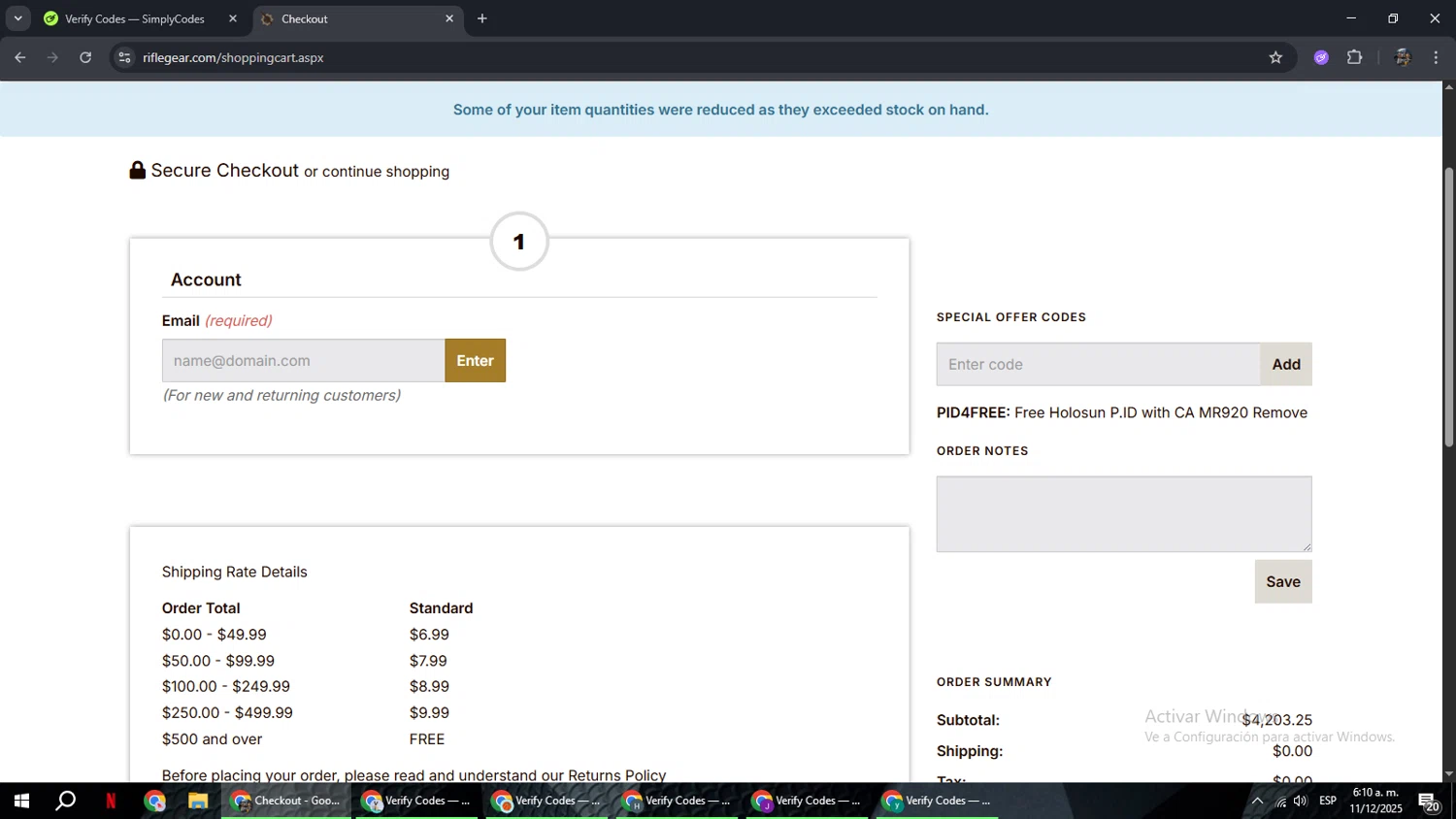Click the Add code button
Viewport: 1456px width, 819px height.
[1286, 364]
